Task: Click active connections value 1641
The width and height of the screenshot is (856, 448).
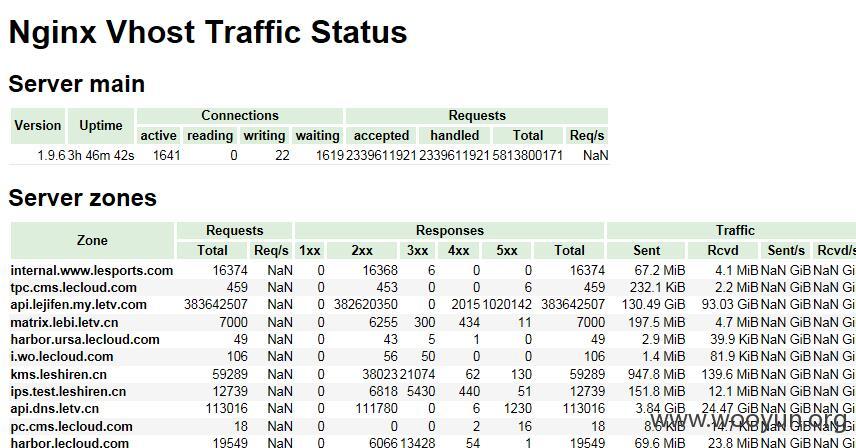Action: pyautogui.click(x=167, y=156)
